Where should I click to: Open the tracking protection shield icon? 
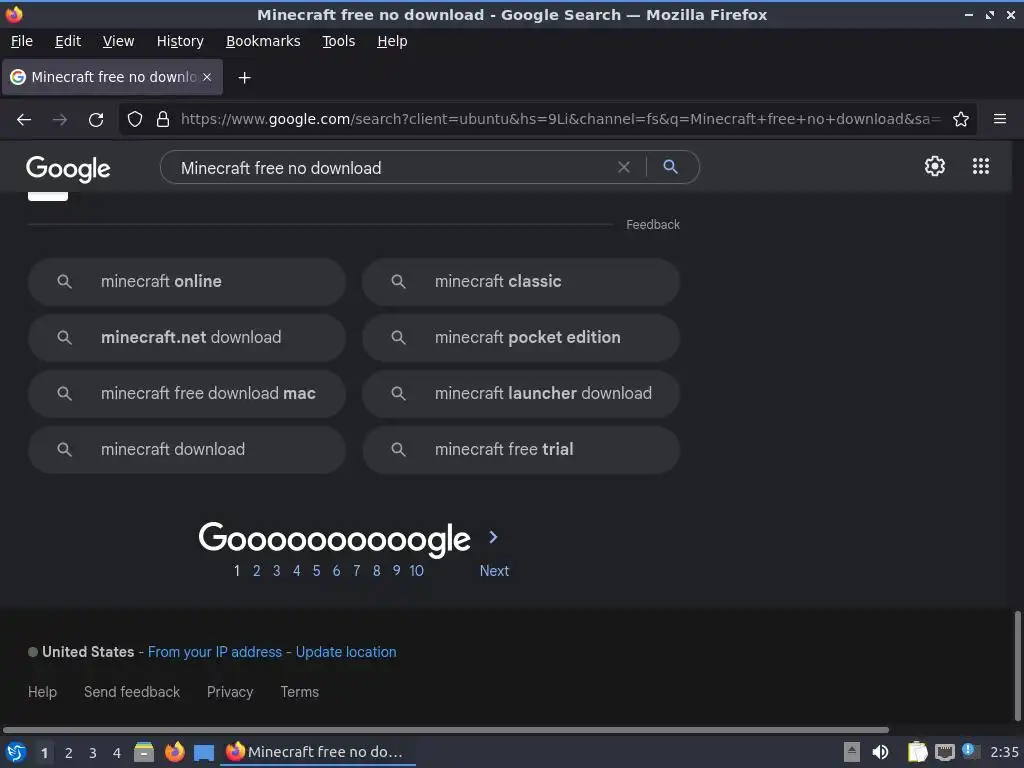click(135, 120)
